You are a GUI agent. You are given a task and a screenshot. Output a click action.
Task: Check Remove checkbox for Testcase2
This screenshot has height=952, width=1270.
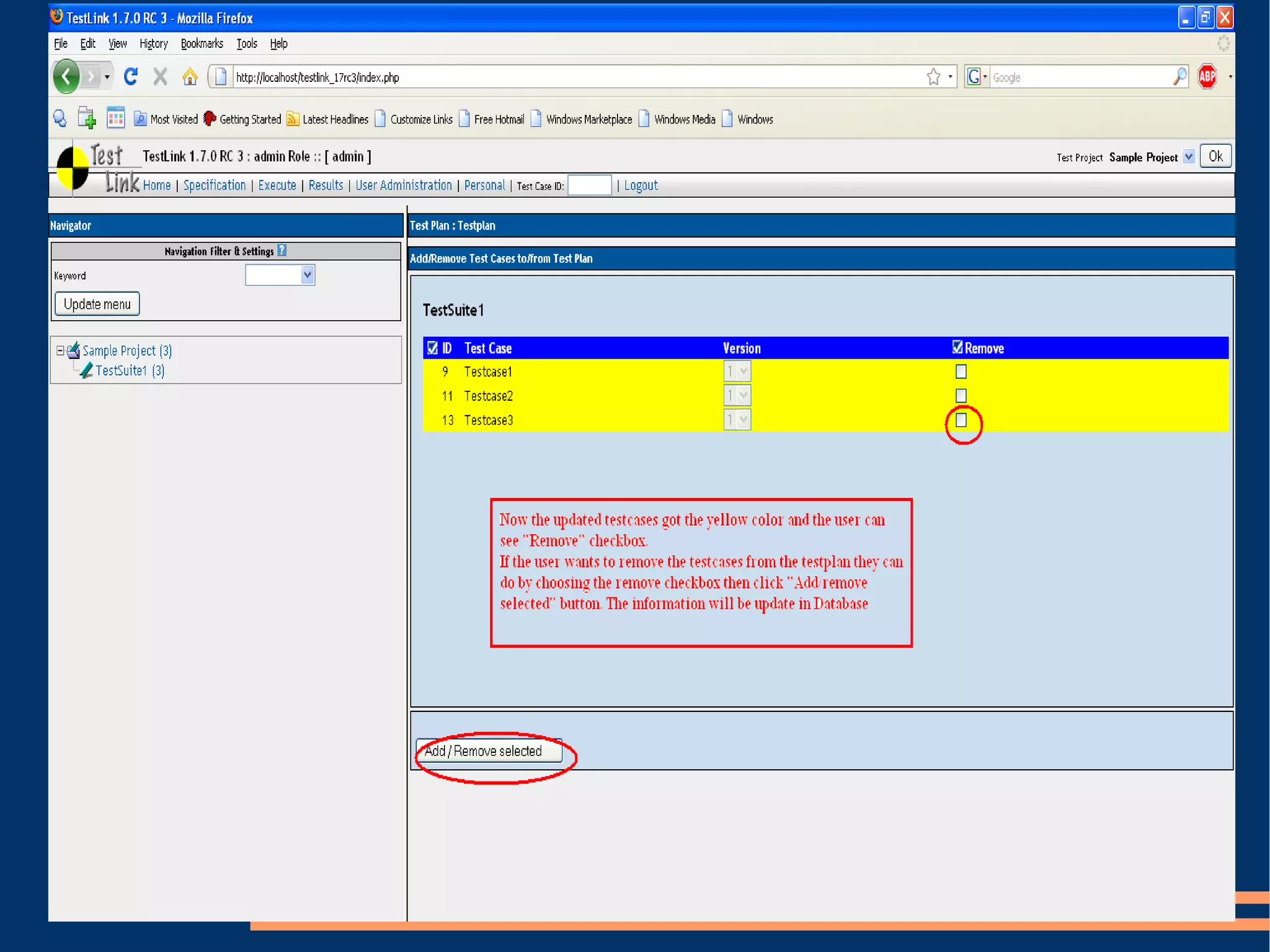tap(961, 396)
